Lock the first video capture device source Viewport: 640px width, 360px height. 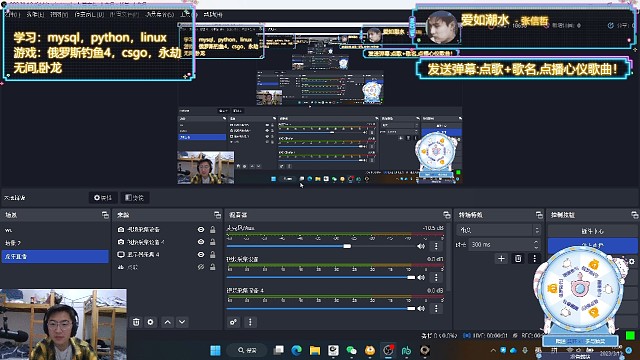[x=213, y=229]
